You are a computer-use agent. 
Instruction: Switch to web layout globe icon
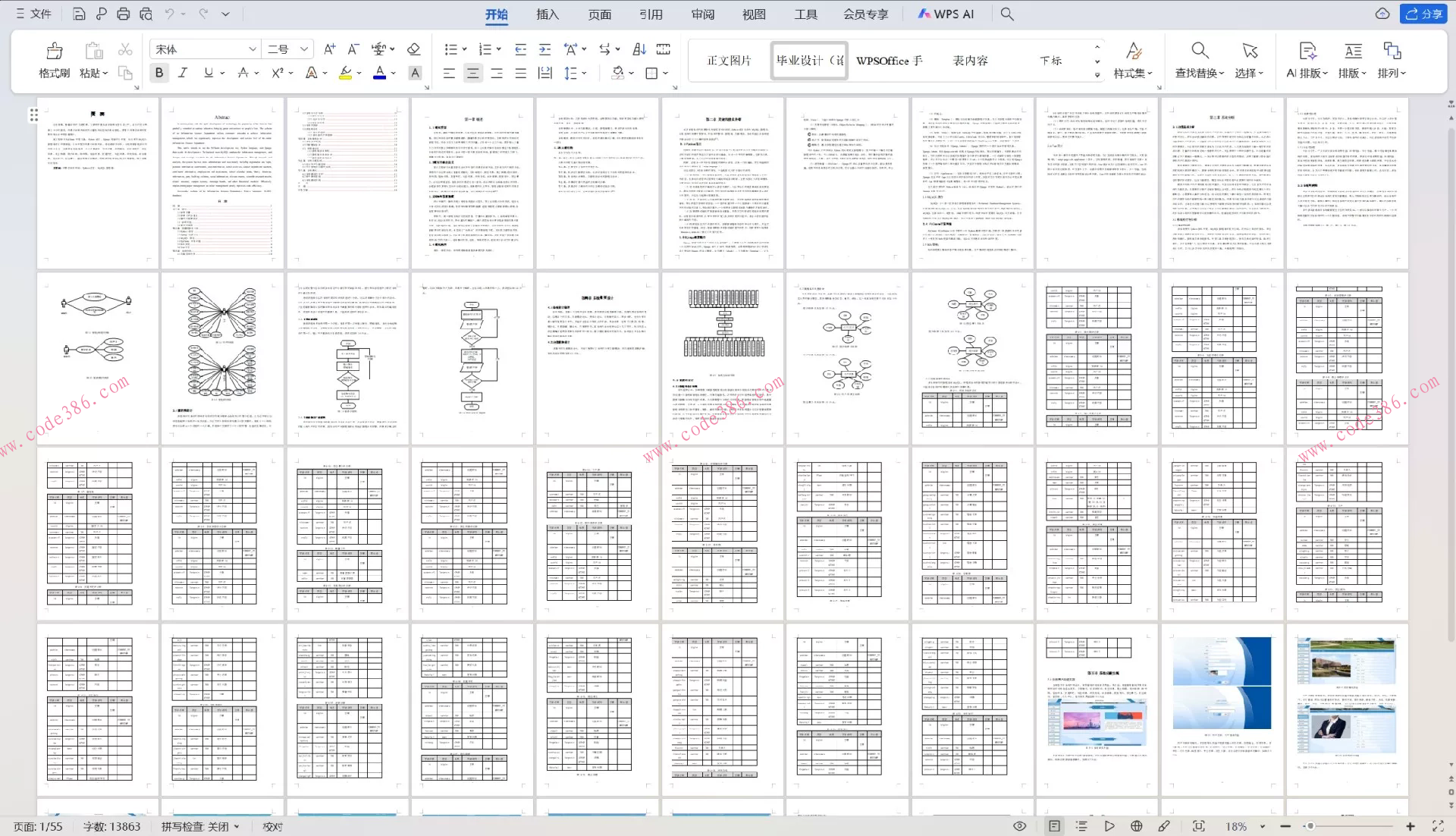click(x=1136, y=826)
